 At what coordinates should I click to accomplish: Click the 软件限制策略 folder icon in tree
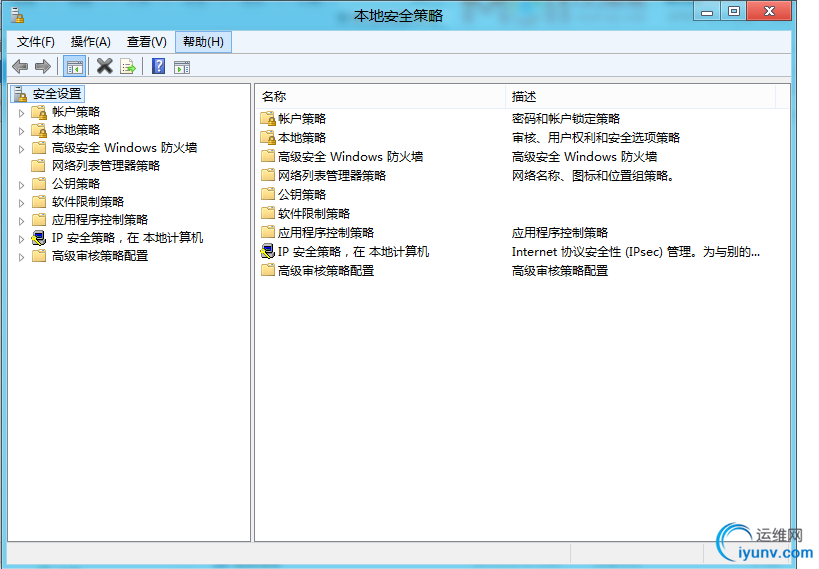39,202
